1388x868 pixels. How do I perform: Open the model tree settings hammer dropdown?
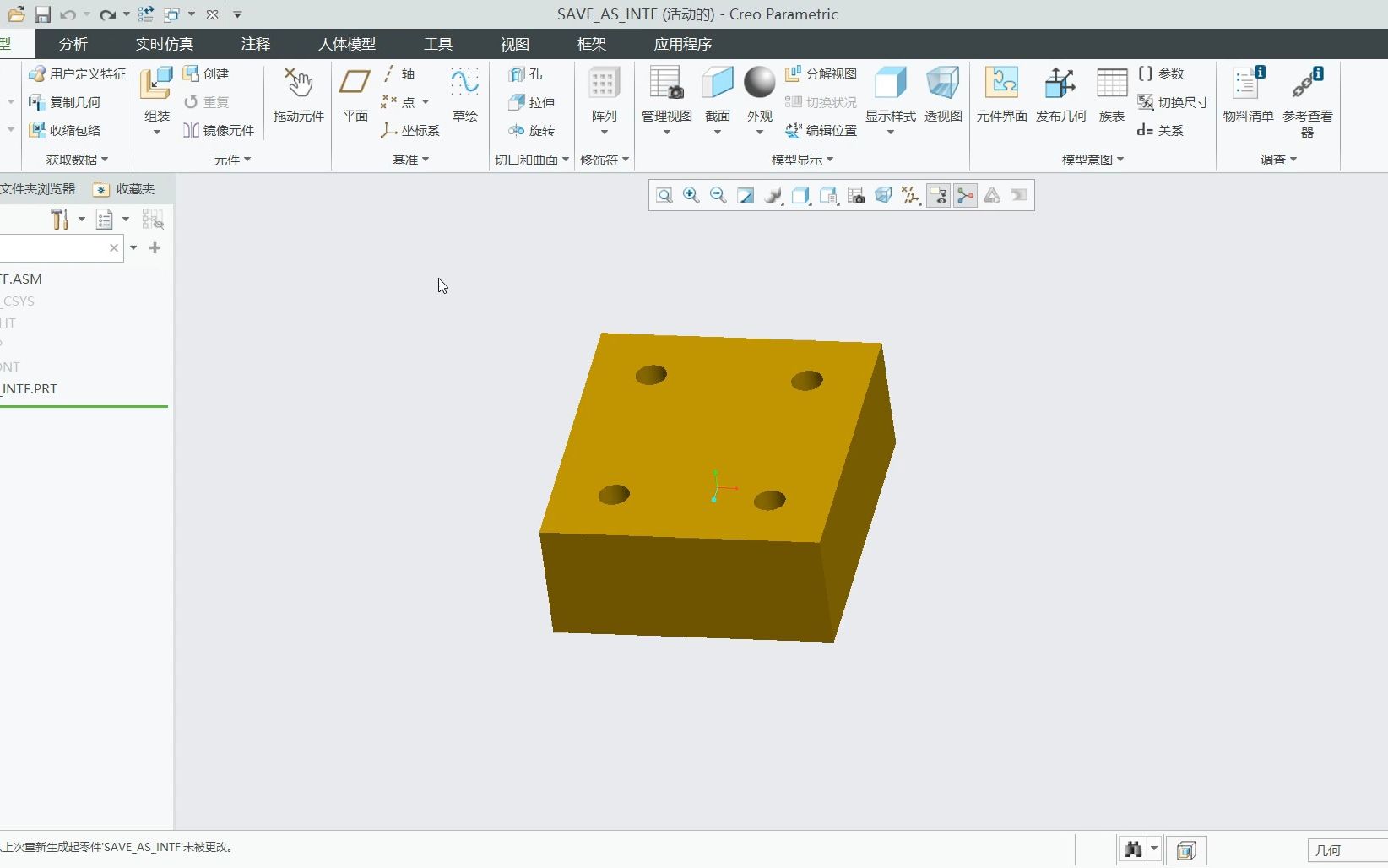tap(68, 220)
